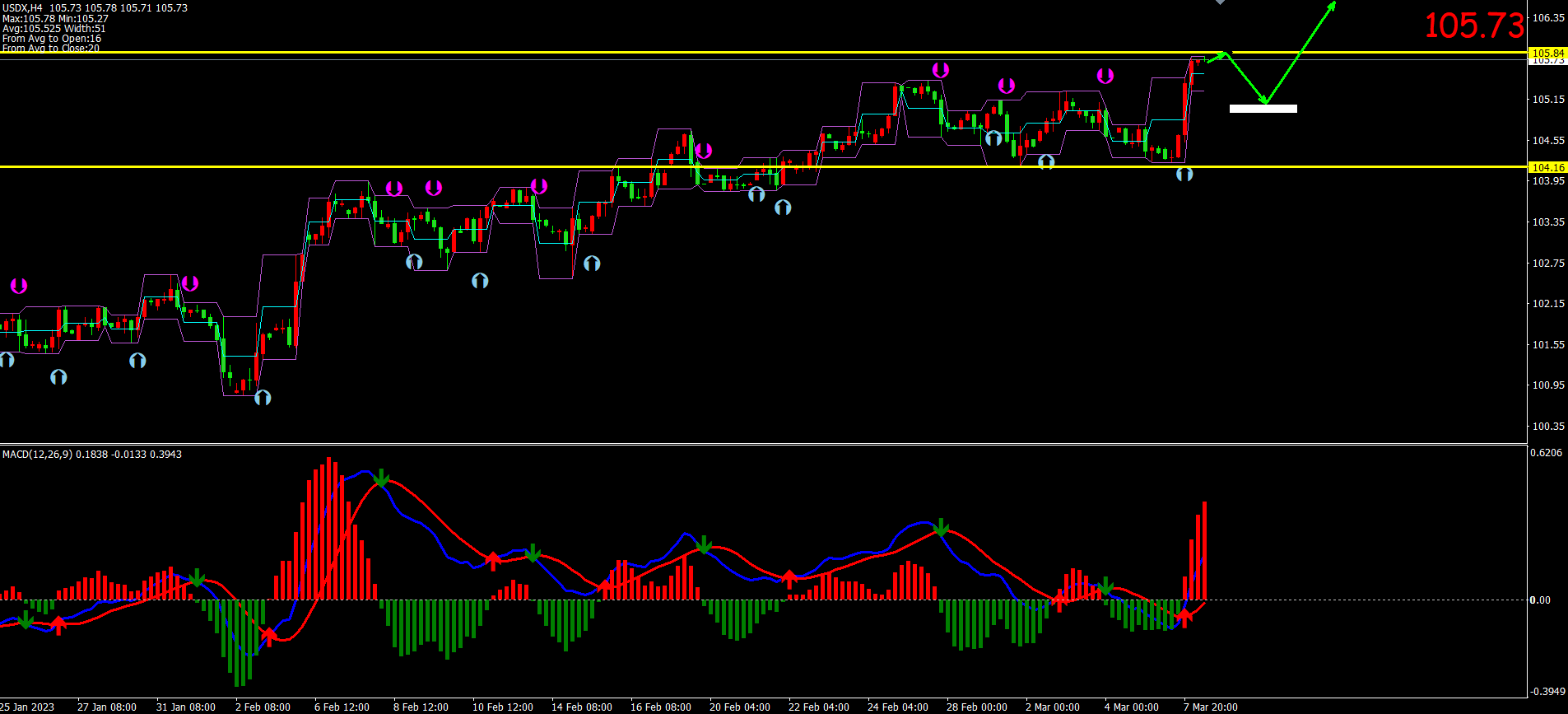Click the 106.35 price scale label
The image size is (1568, 714).
pos(1547,17)
